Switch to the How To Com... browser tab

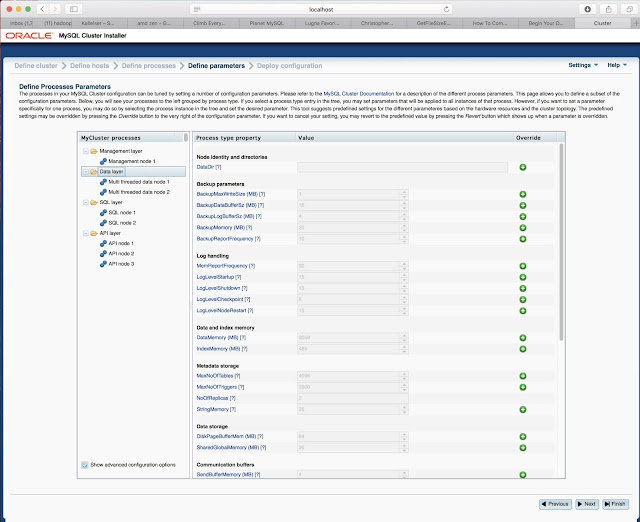[490, 23]
